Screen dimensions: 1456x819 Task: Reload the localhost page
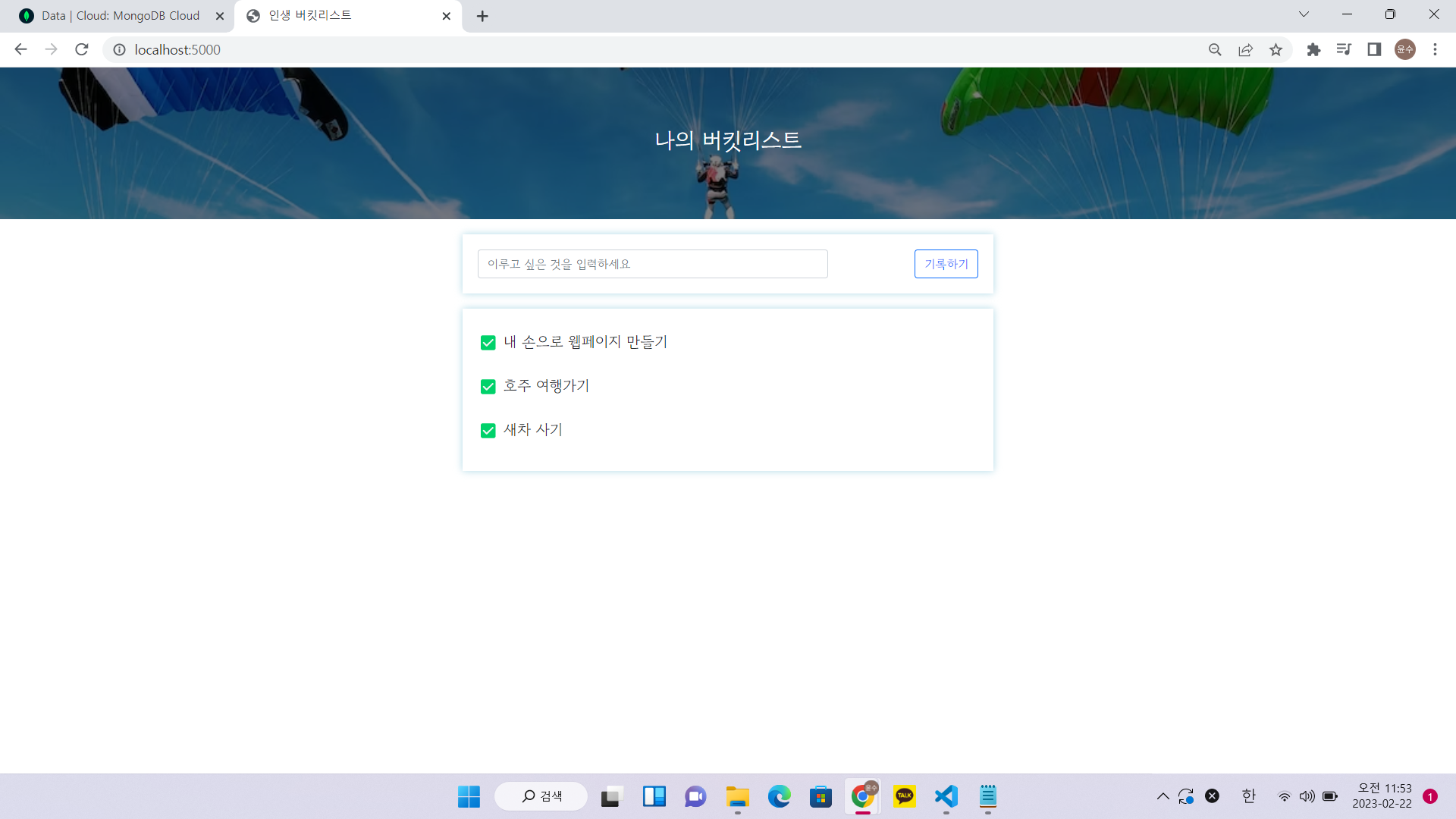[82, 49]
